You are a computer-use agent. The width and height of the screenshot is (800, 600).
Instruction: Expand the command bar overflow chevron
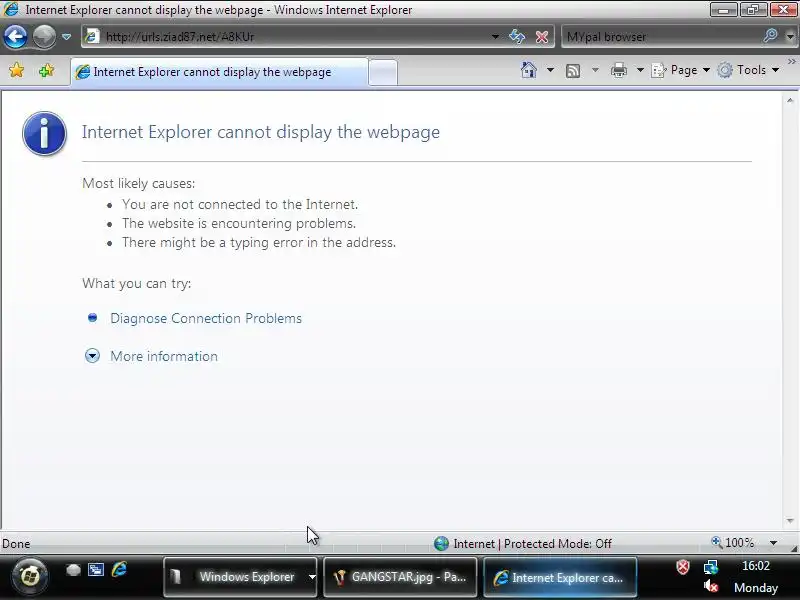tap(792, 62)
